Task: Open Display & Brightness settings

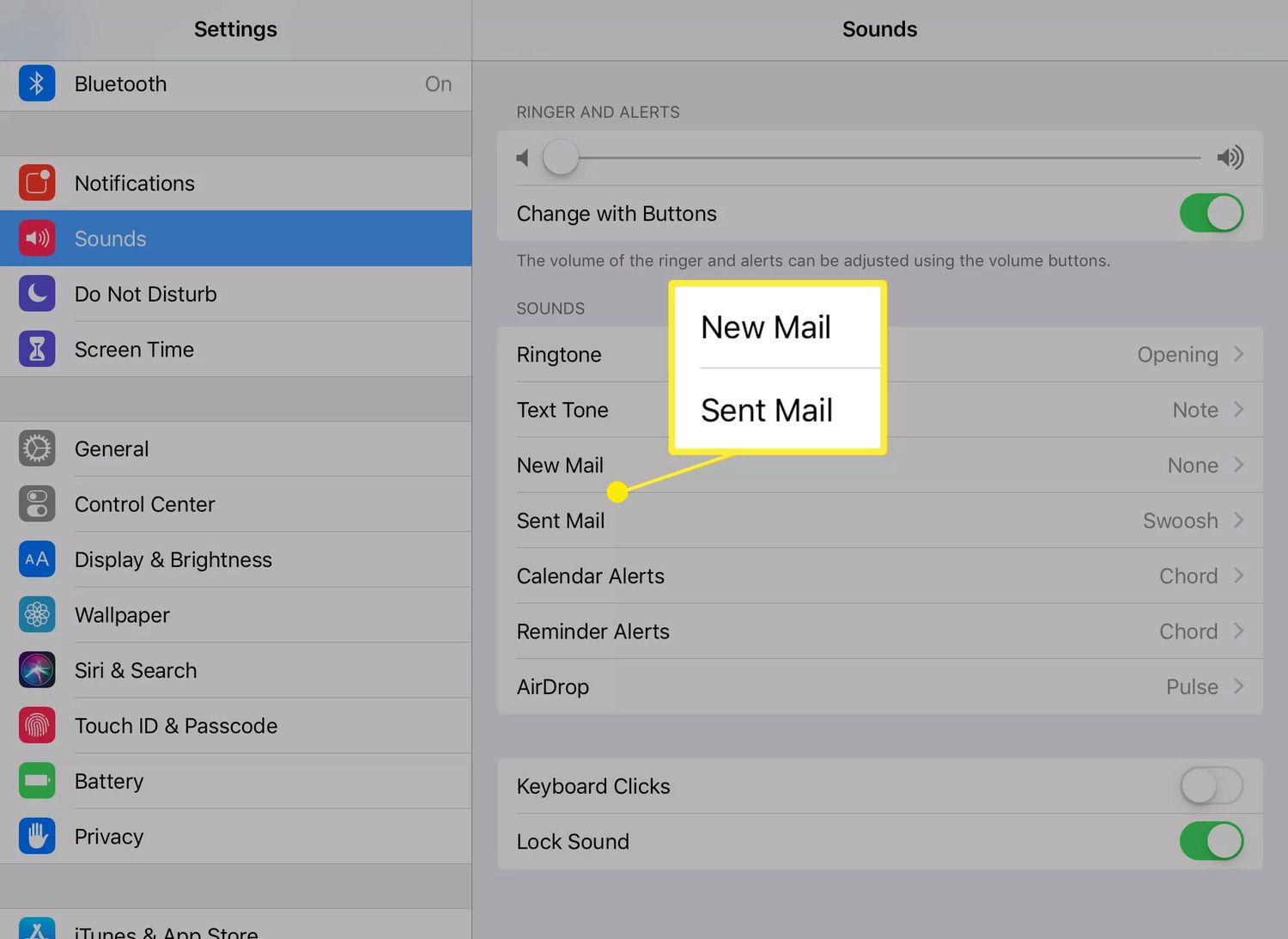Action: [x=173, y=560]
